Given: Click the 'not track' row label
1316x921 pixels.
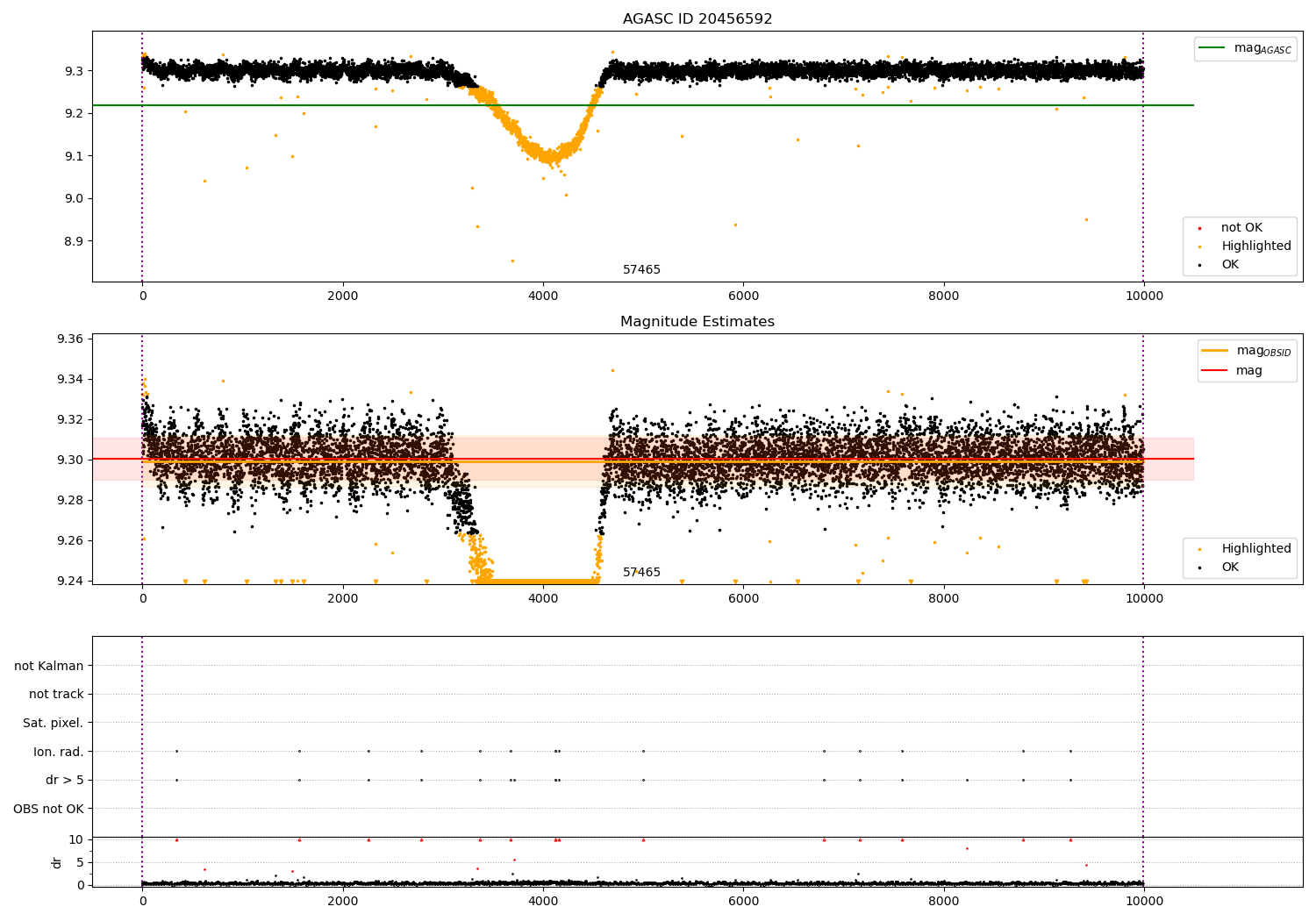Looking at the screenshot, I should (x=56, y=694).
